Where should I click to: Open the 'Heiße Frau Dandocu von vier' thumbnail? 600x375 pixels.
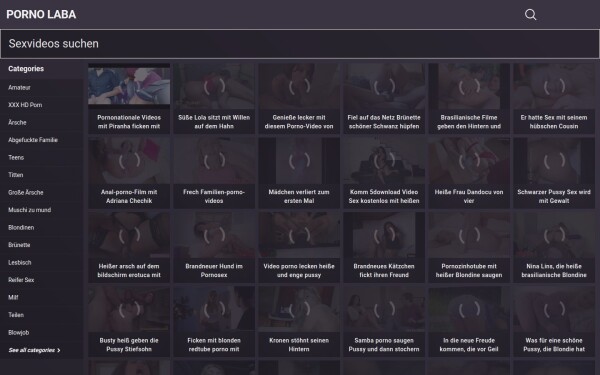coord(469,161)
